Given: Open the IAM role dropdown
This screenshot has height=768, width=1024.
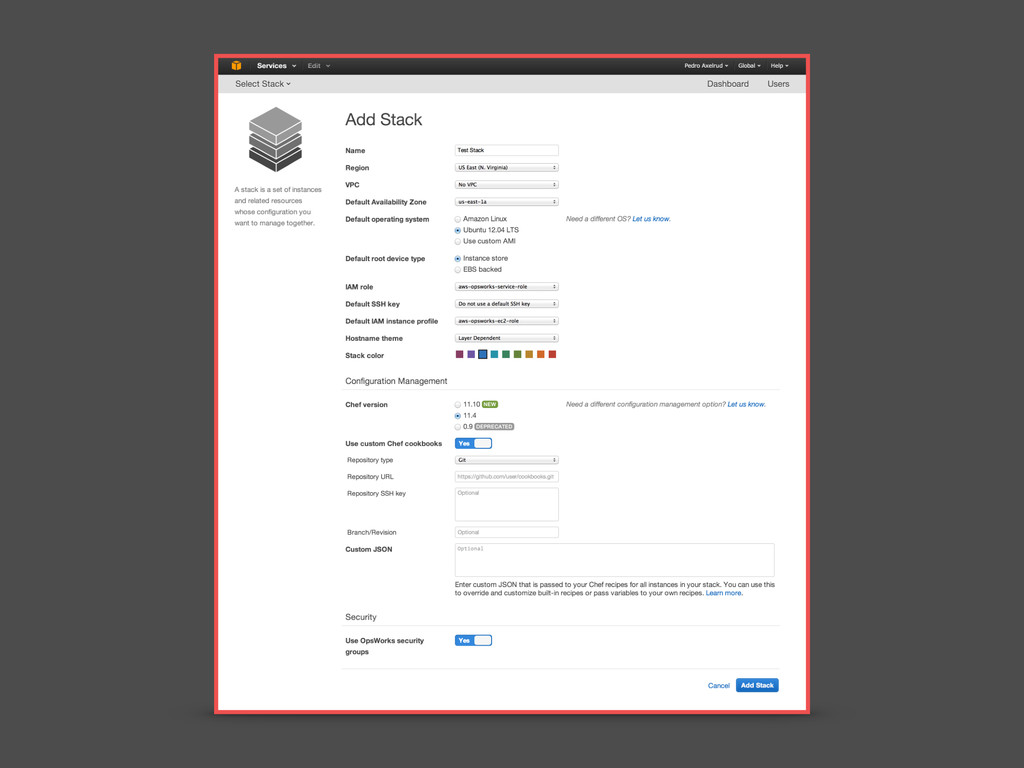Looking at the screenshot, I should (x=506, y=287).
